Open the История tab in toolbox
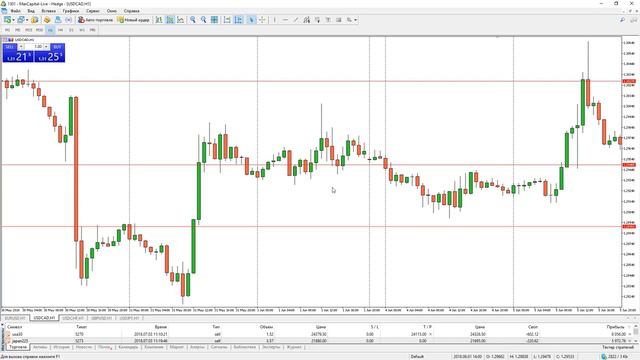 pos(62,347)
